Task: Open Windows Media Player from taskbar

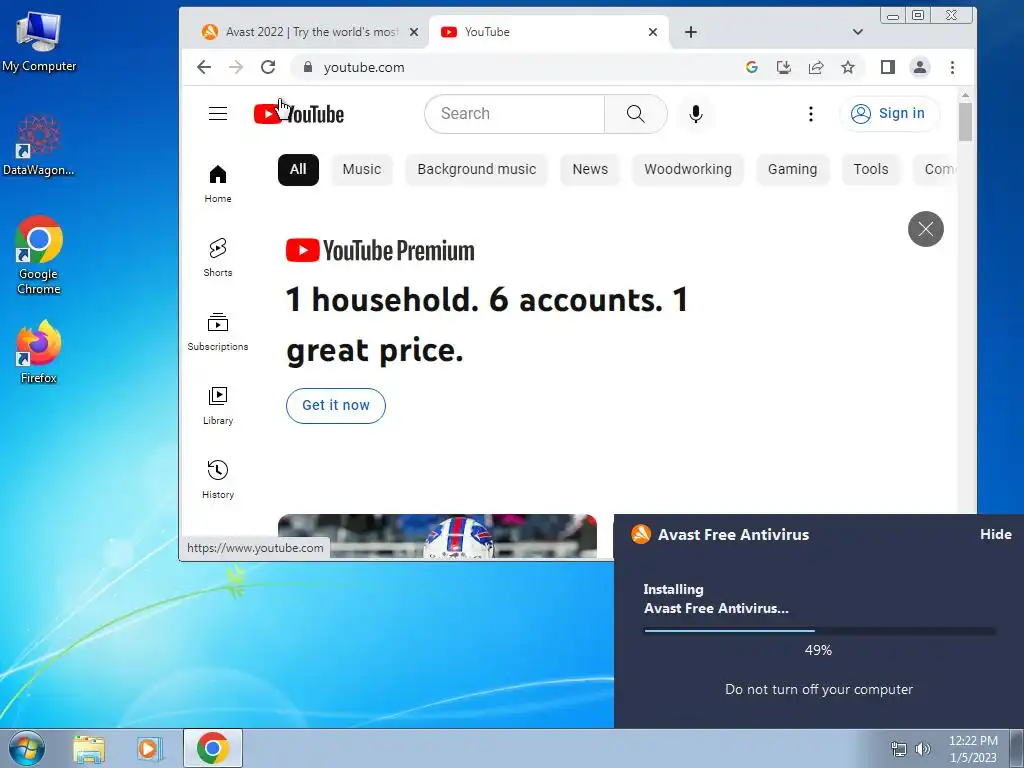Action: coord(150,748)
